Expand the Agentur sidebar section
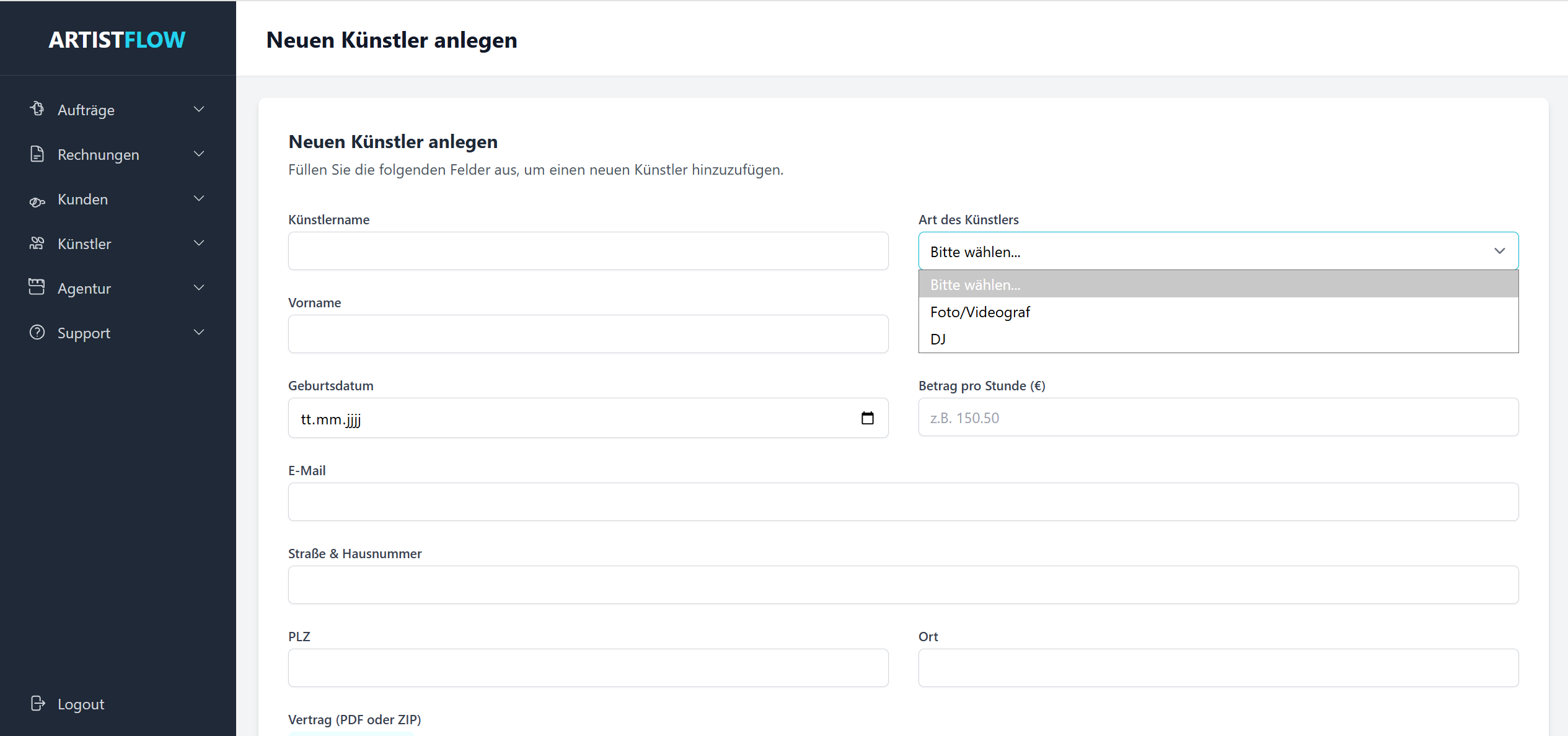The height and width of the screenshot is (736, 1568). (x=198, y=287)
